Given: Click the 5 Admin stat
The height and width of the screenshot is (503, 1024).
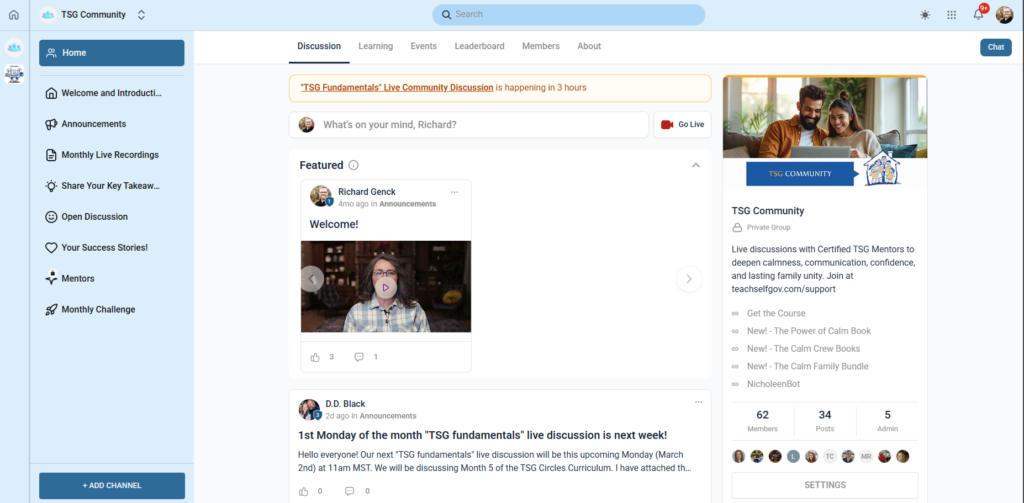Looking at the screenshot, I should [888, 421].
